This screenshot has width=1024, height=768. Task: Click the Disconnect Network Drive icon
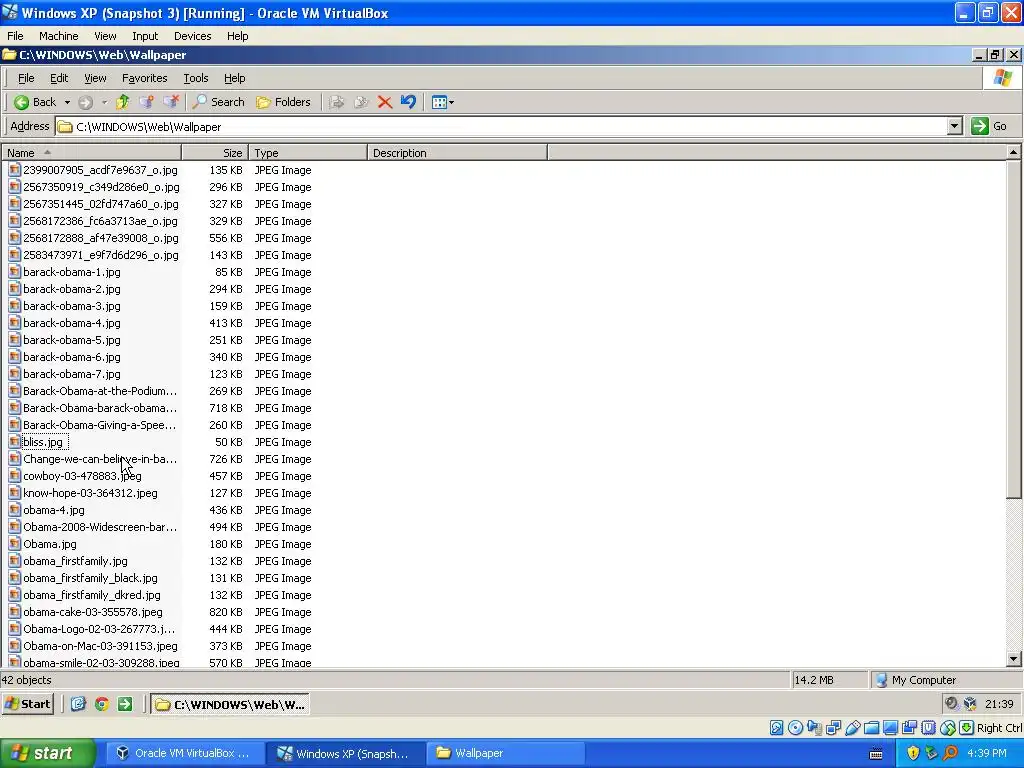(x=170, y=102)
